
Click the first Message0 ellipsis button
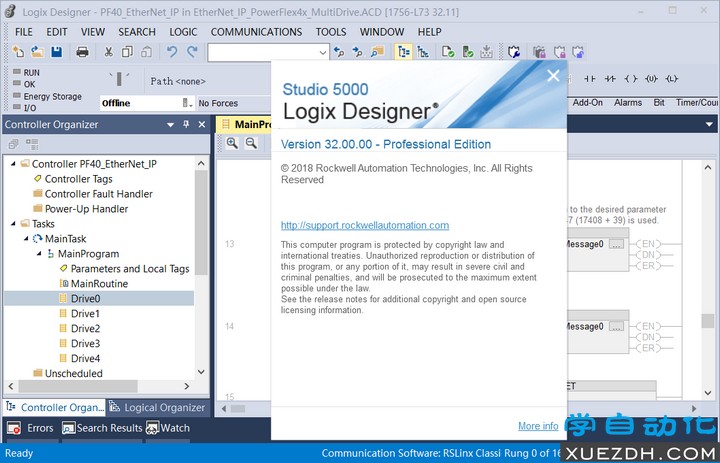click(616, 244)
